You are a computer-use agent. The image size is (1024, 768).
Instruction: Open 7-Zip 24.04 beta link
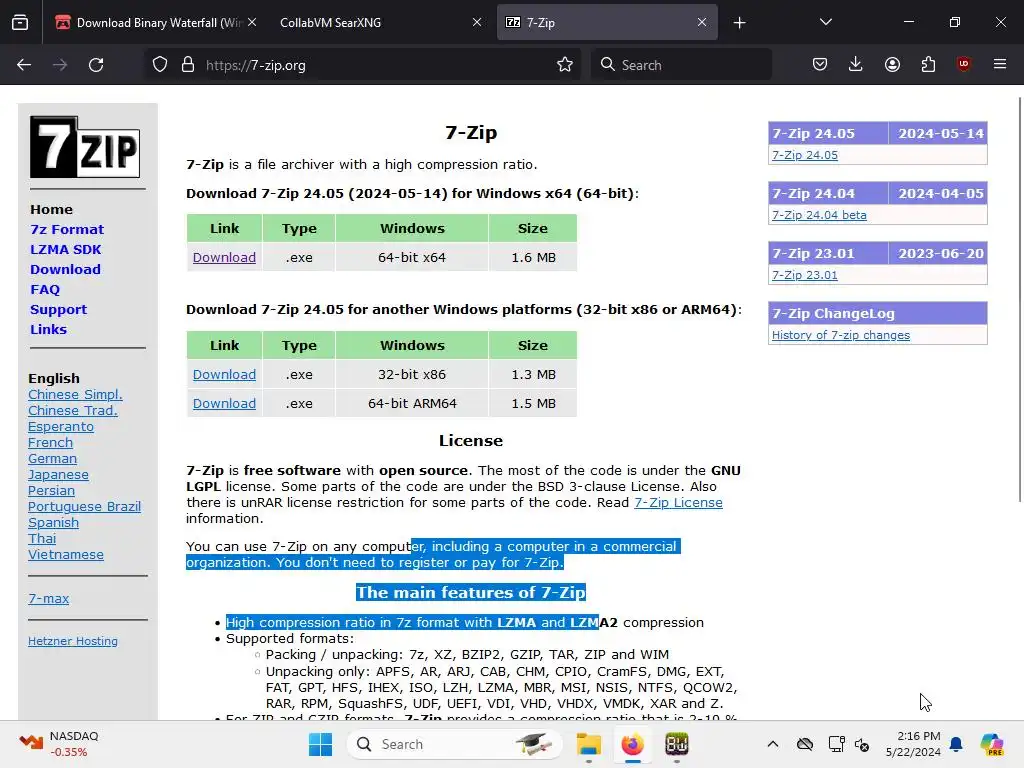819,216
